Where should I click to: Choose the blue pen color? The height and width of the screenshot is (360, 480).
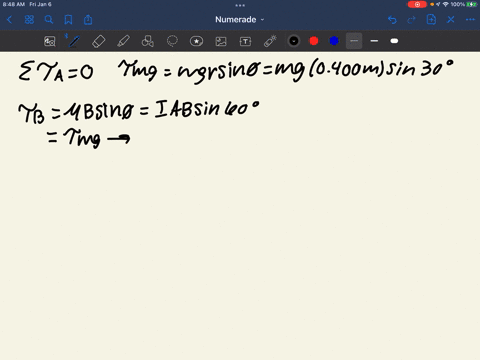click(334, 41)
